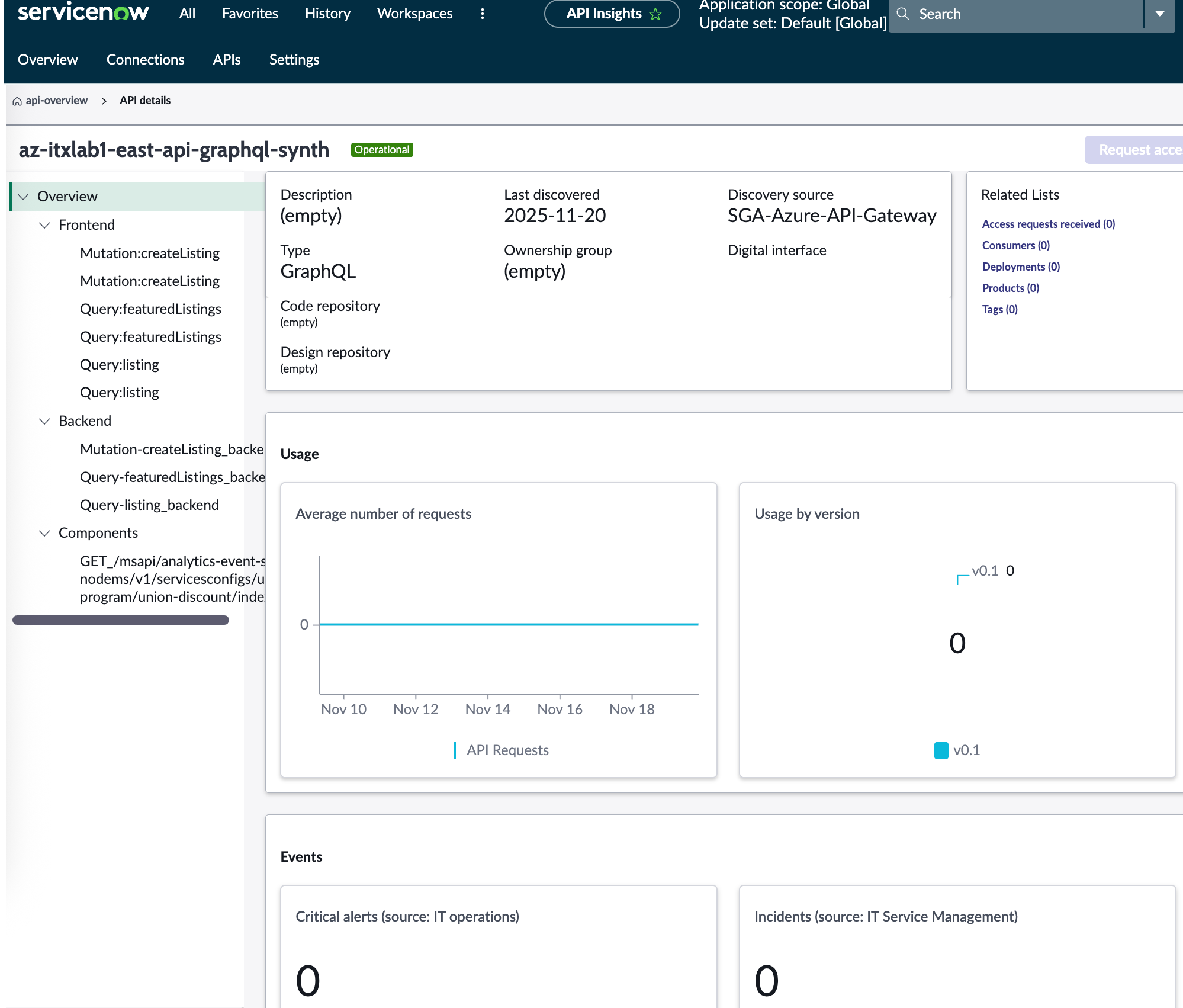This screenshot has height=1008, width=1183.
Task: Open the All menu
Action: [x=187, y=14]
